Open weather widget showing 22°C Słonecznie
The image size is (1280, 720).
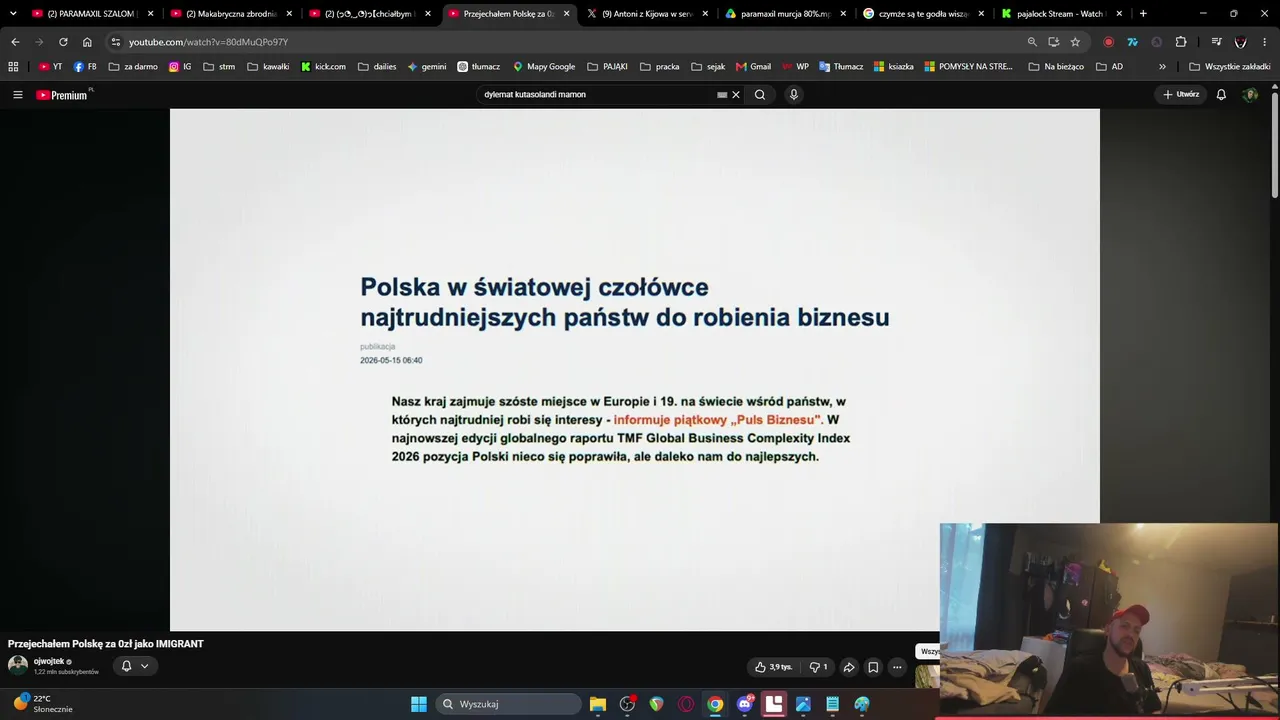(x=42, y=703)
